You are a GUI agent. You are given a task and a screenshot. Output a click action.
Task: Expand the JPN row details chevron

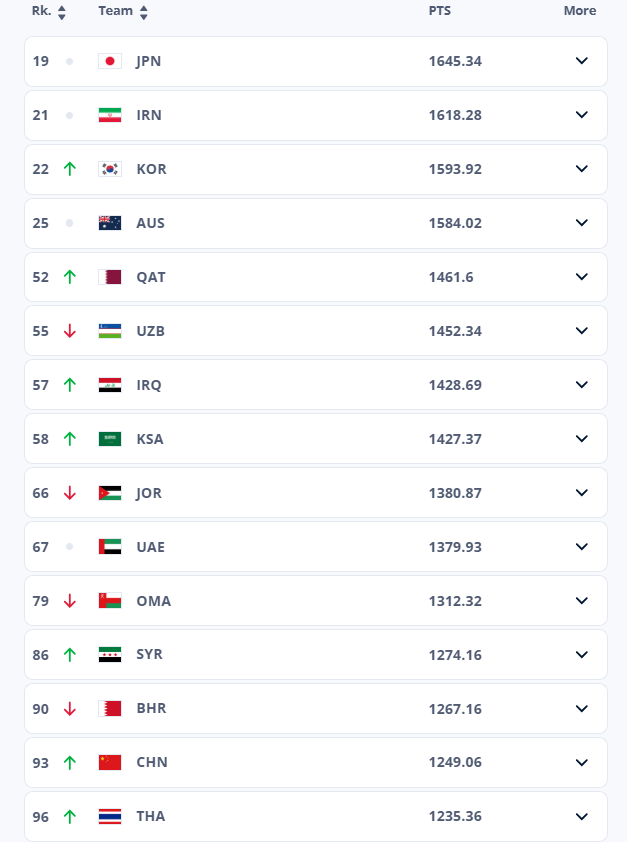582,61
